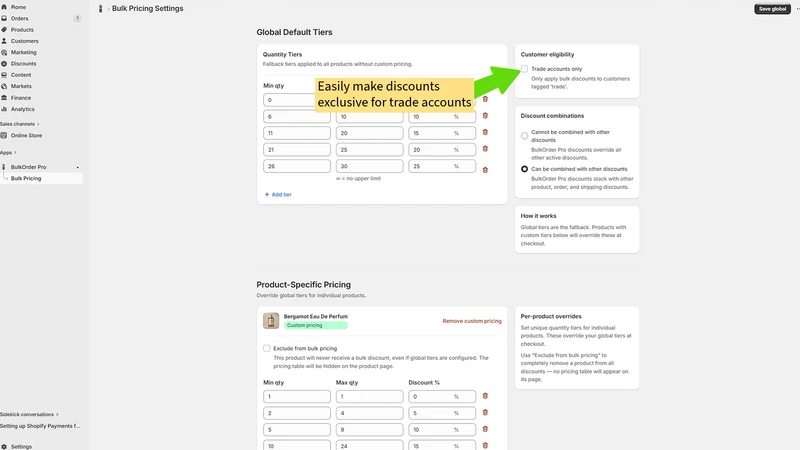Check Exclude from bulk pricing

(x=266, y=348)
